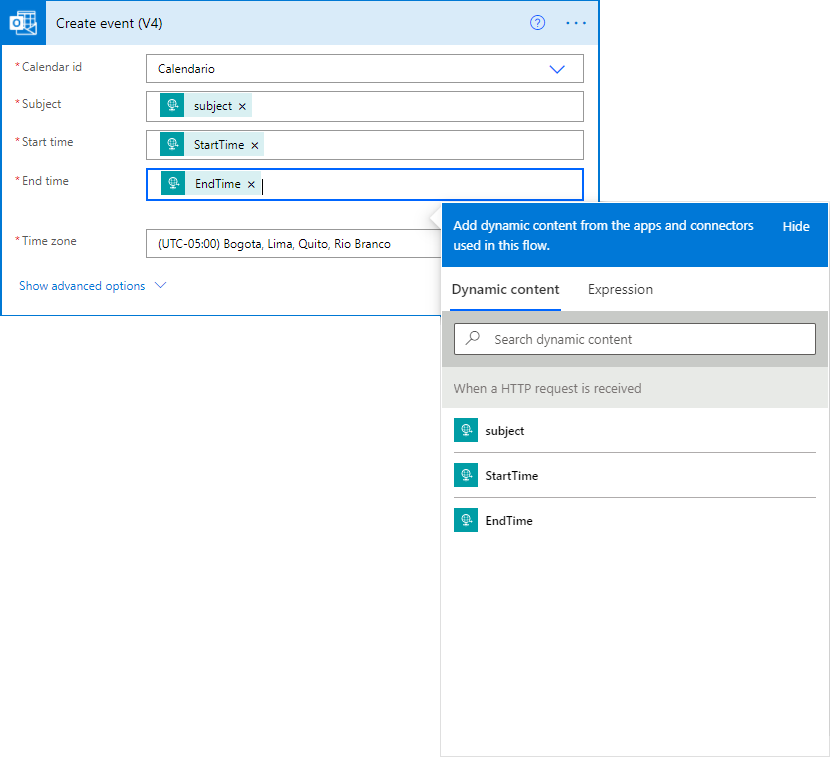The image size is (830, 757).
Task: Expand the Calendar id dropdown arrow
Action: point(557,69)
